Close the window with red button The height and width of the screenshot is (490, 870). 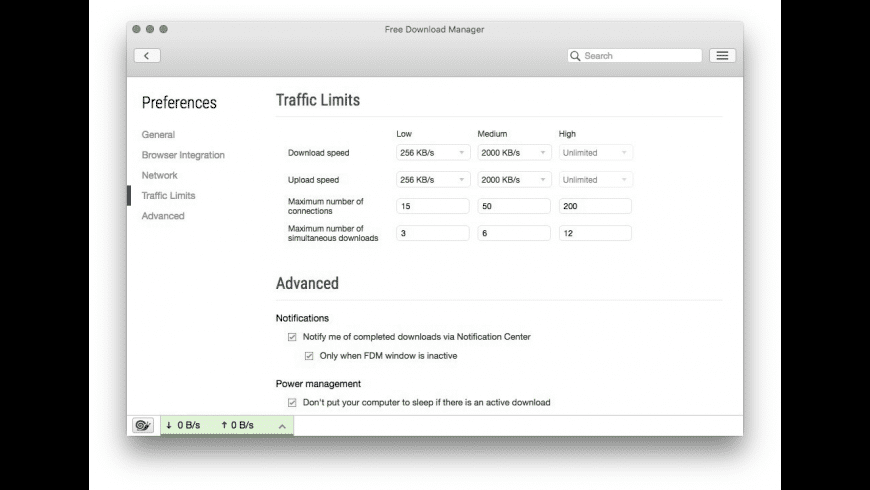(x=136, y=29)
